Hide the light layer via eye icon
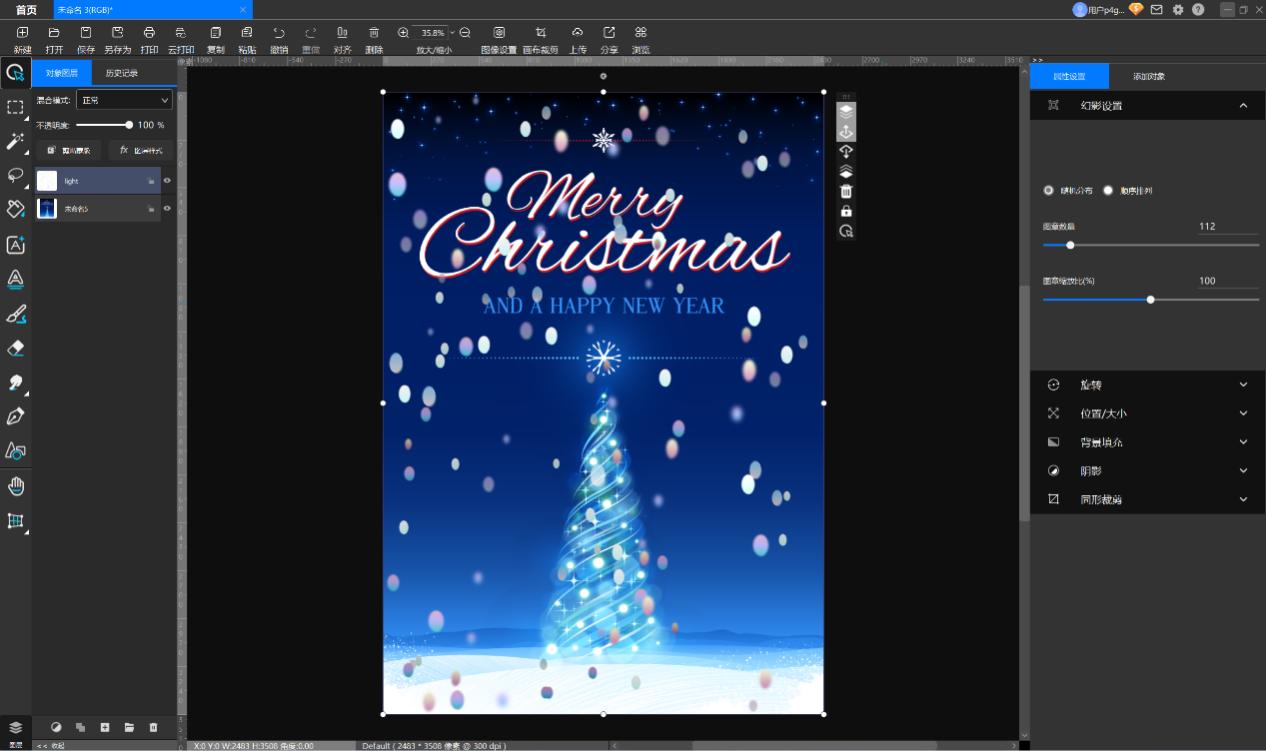The width and height of the screenshot is (1266, 751). coord(167,181)
